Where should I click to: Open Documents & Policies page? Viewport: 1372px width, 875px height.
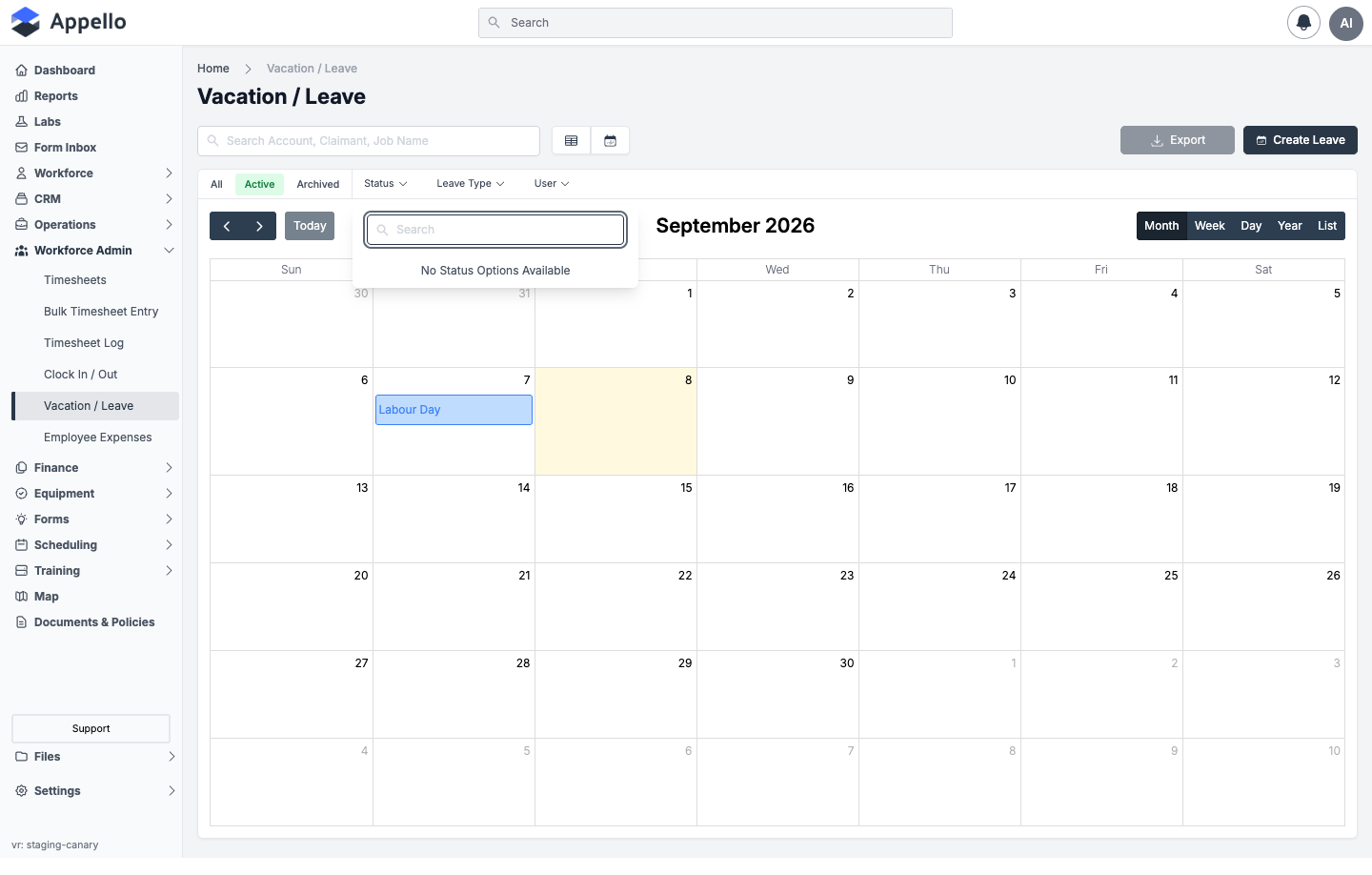point(95,622)
